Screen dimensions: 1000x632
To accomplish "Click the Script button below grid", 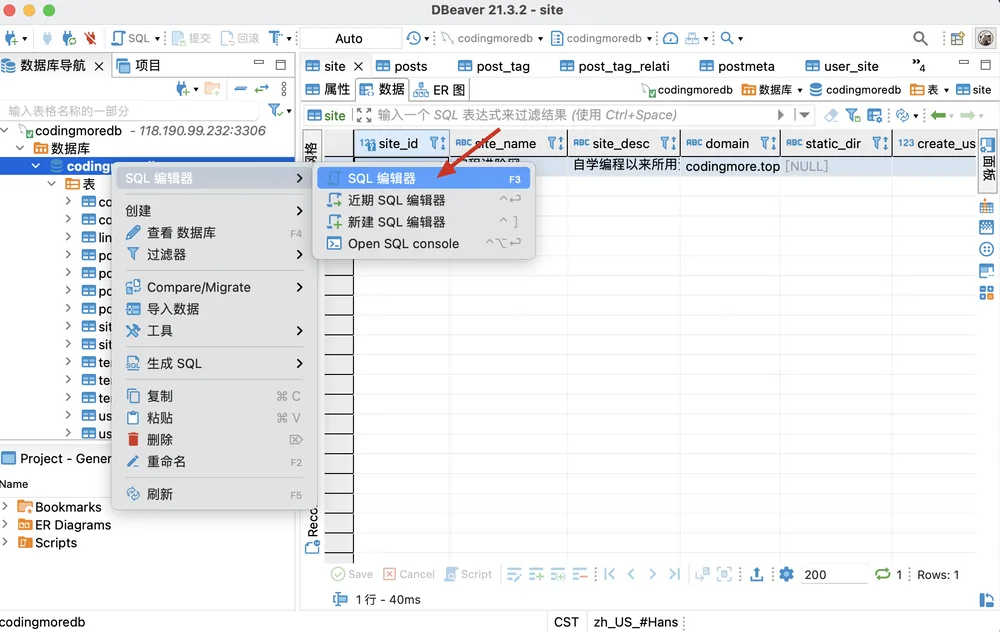I will tap(468, 574).
